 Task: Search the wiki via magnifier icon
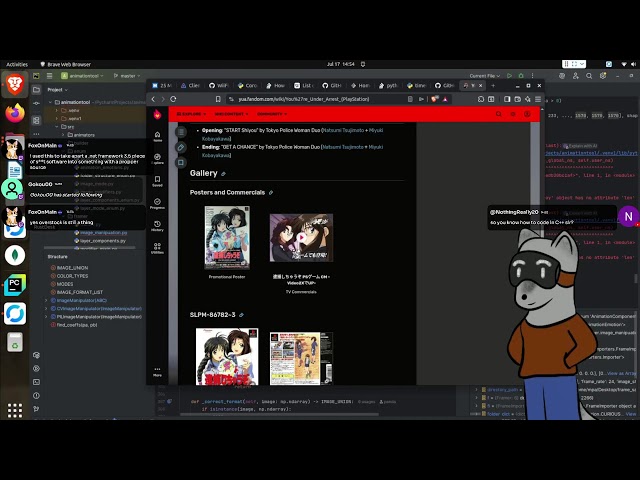498,114
